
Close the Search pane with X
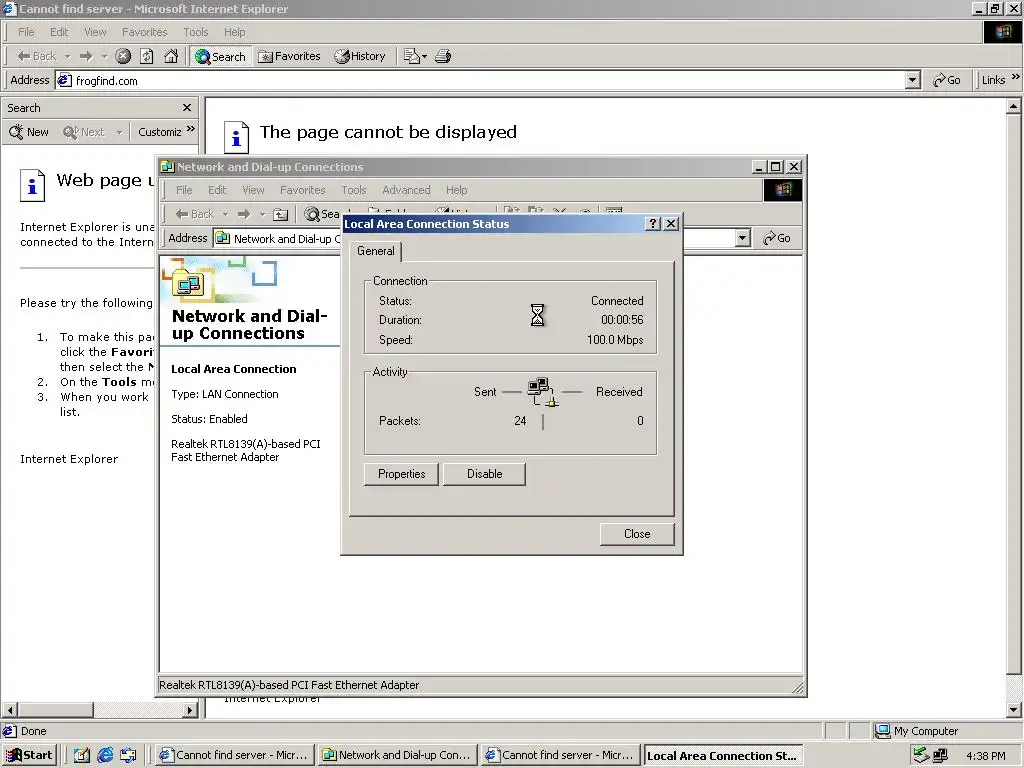[187, 108]
